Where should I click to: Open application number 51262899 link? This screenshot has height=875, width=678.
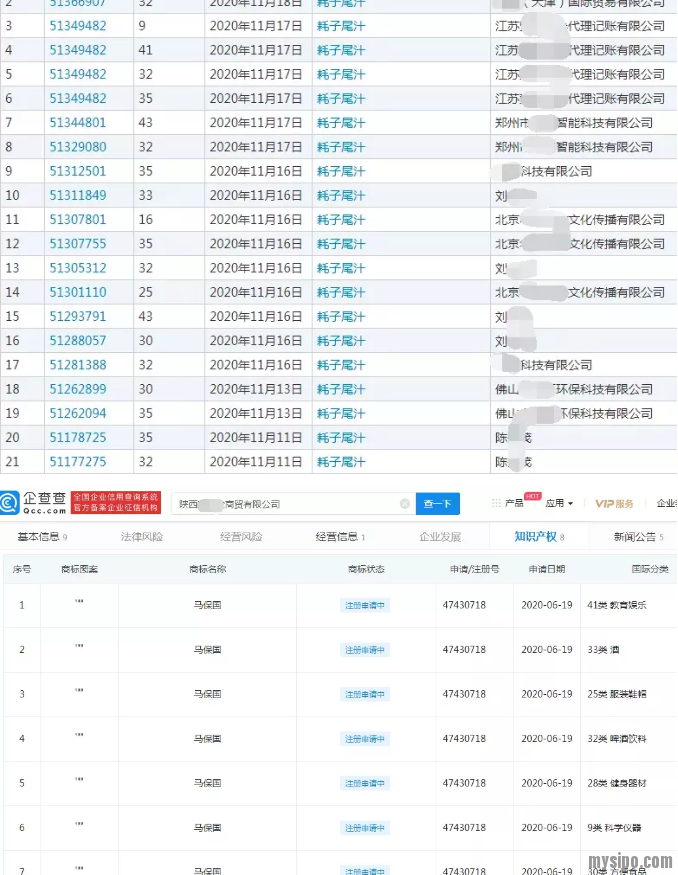click(x=78, y=389)
